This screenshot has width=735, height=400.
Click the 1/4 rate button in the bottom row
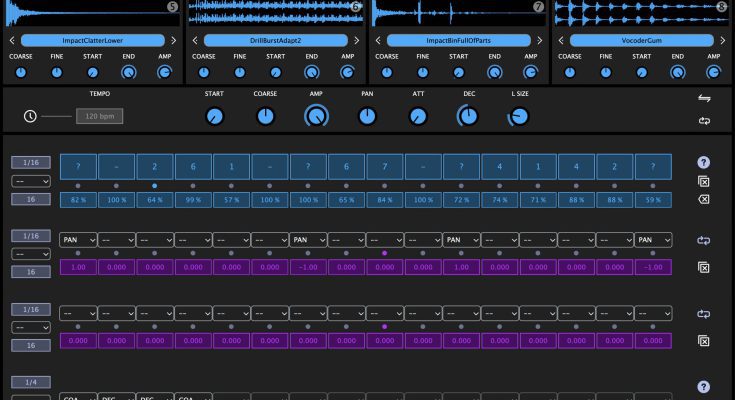(30, 382)
